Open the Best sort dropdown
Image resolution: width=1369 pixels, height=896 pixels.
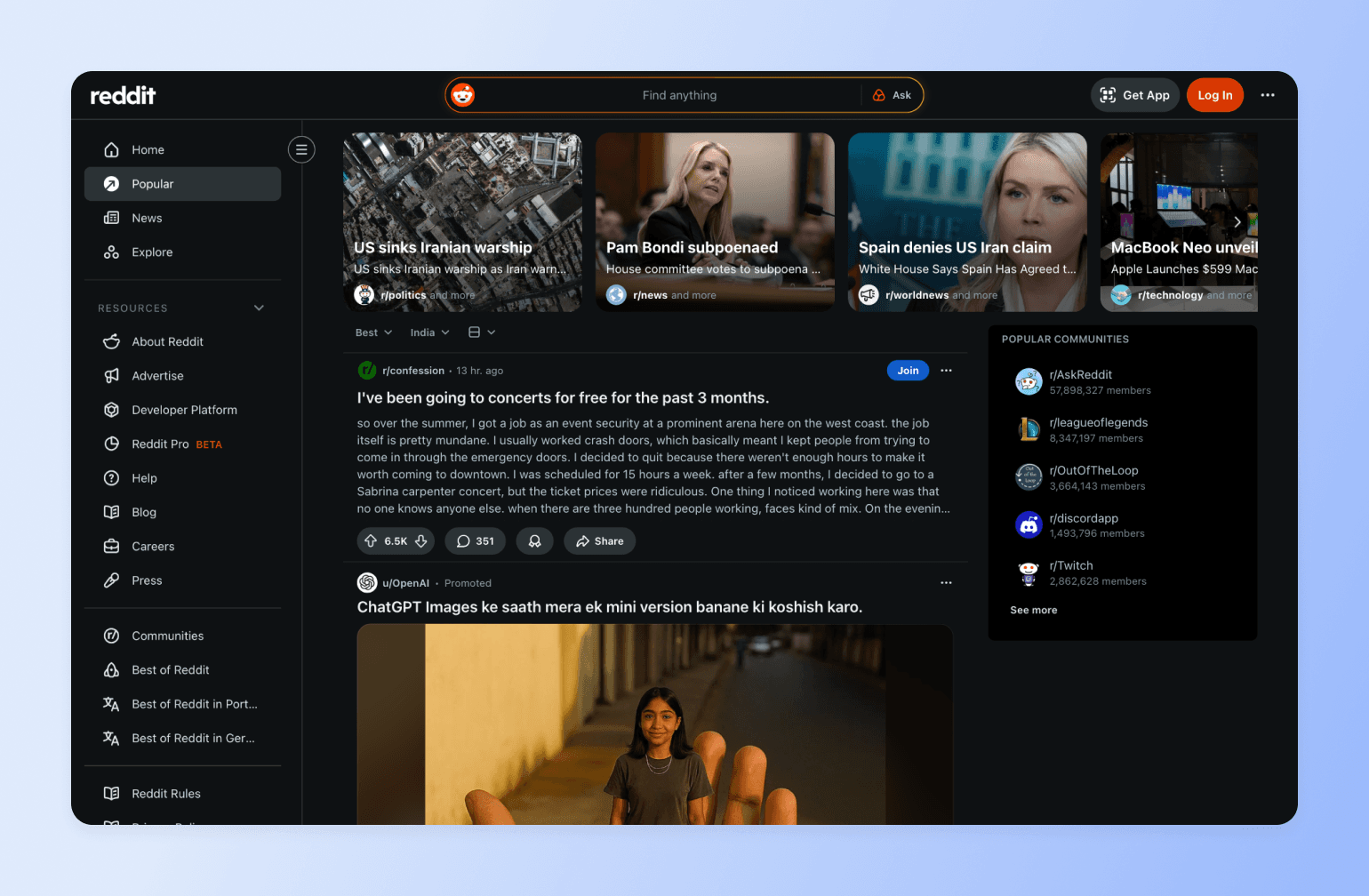372,332
